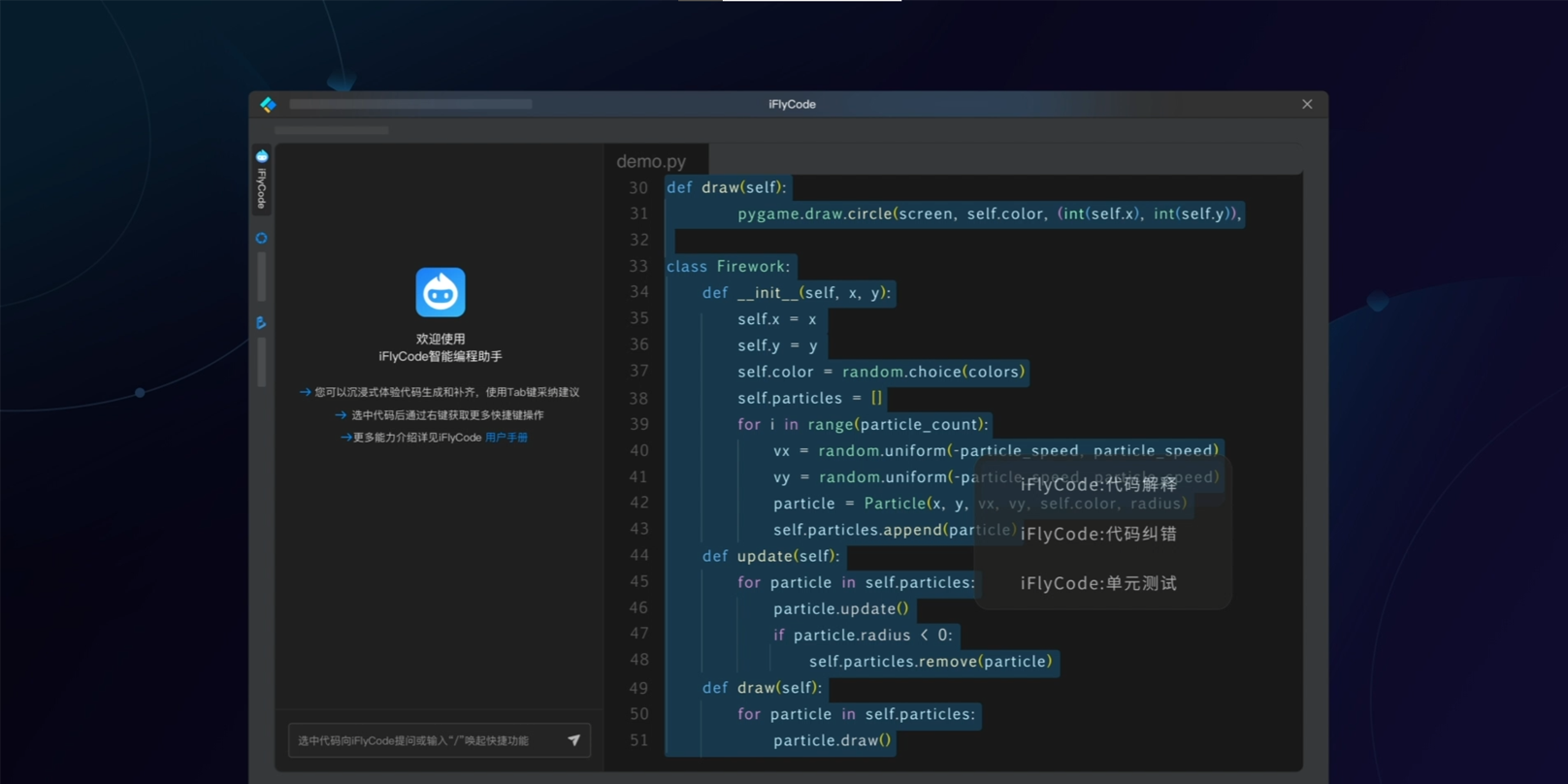Image resolution: width=1568 pixels, height=784 pixels.
Task: Click line number 51 in gutter
Action: (638, 740)
